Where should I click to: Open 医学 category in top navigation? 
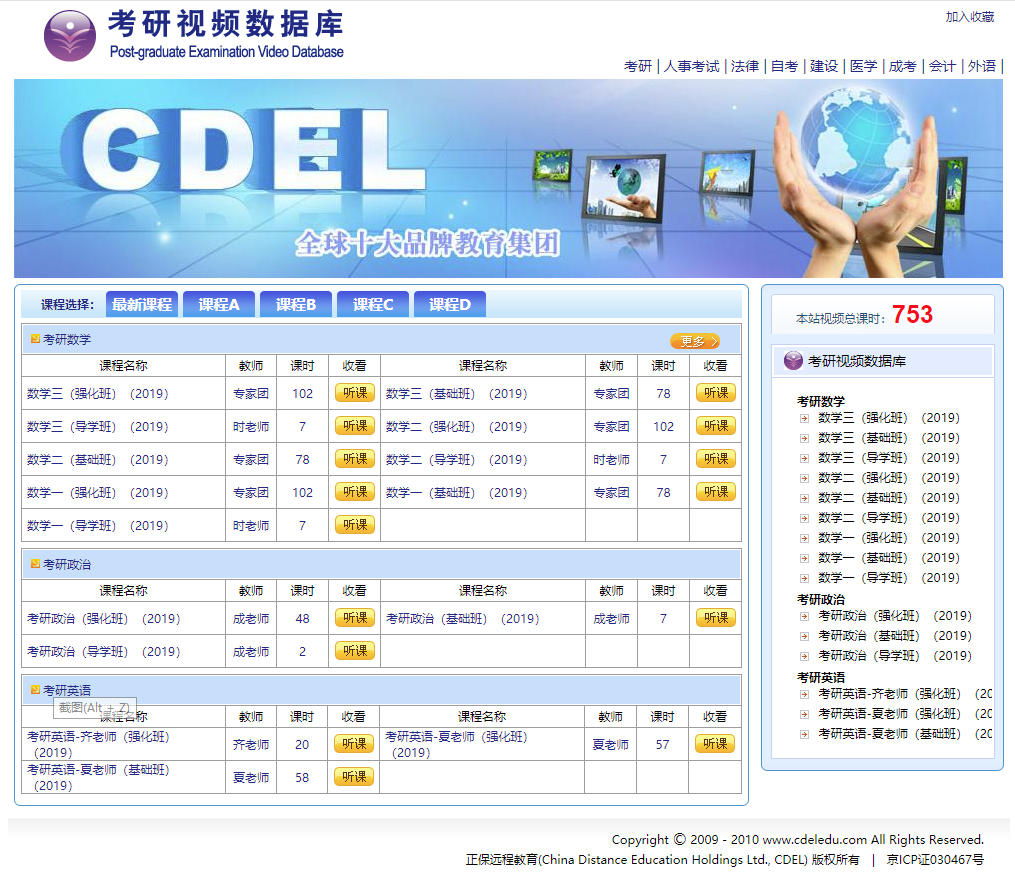click(863, 66)
